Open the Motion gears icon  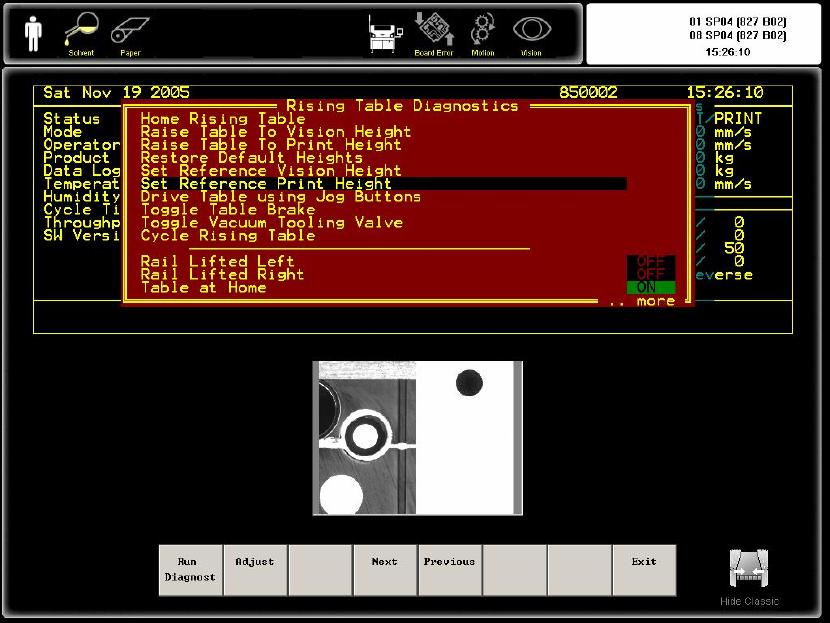[x=483, y=35]
